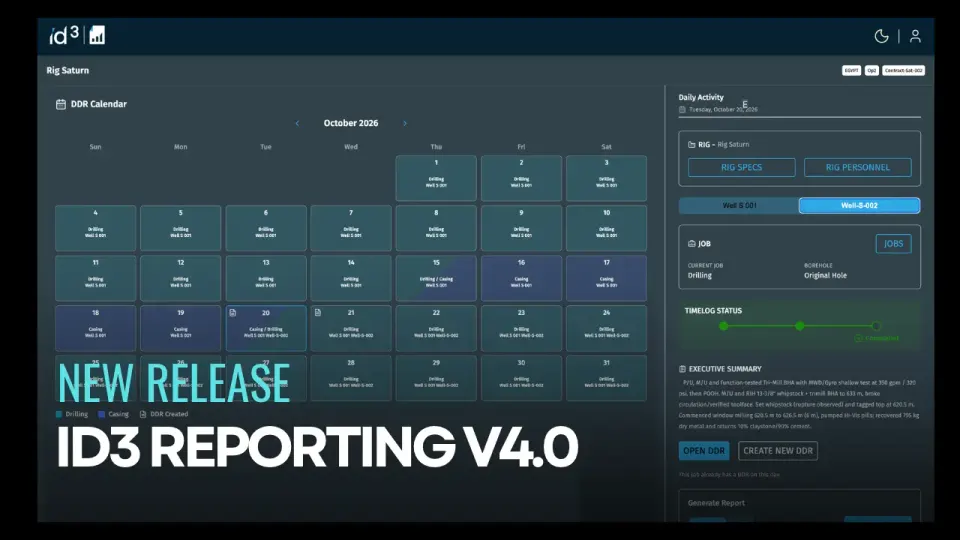Select October 9 calendar day
Image resolution: width=960 pixels, height=540 pixels.
click(x=521, y=228)
